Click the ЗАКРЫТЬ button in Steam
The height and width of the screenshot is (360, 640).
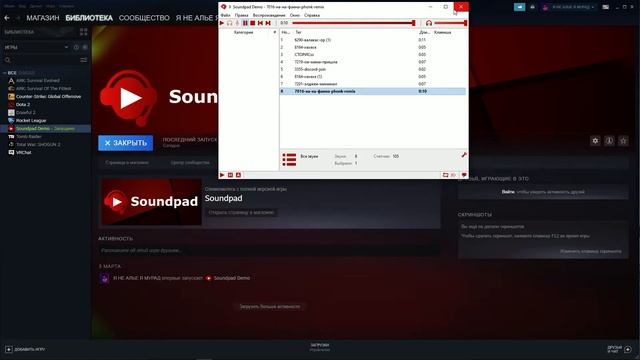[126, 143]
